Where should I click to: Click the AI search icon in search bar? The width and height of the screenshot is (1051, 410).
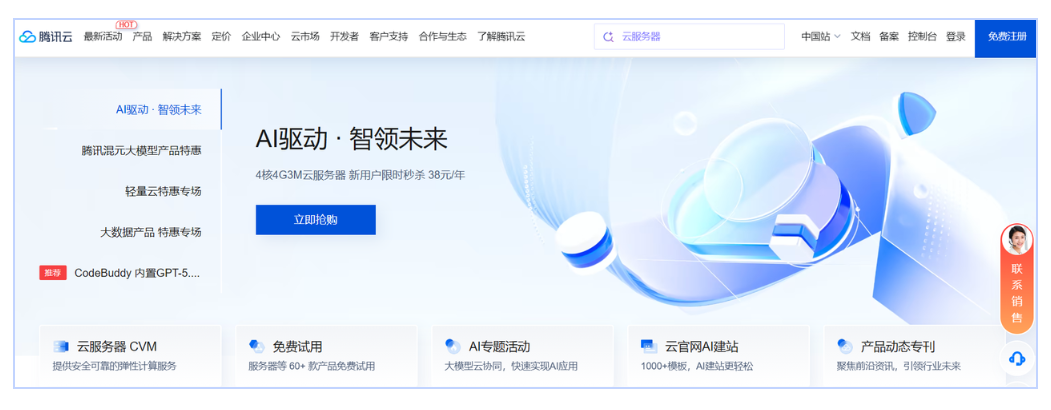click(607, 37)
